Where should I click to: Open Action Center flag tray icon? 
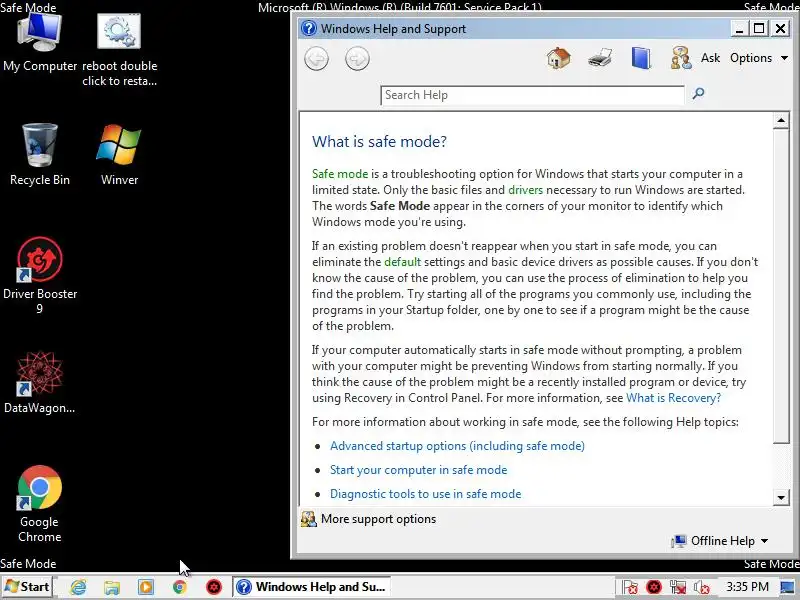click(x=631, y=587)
